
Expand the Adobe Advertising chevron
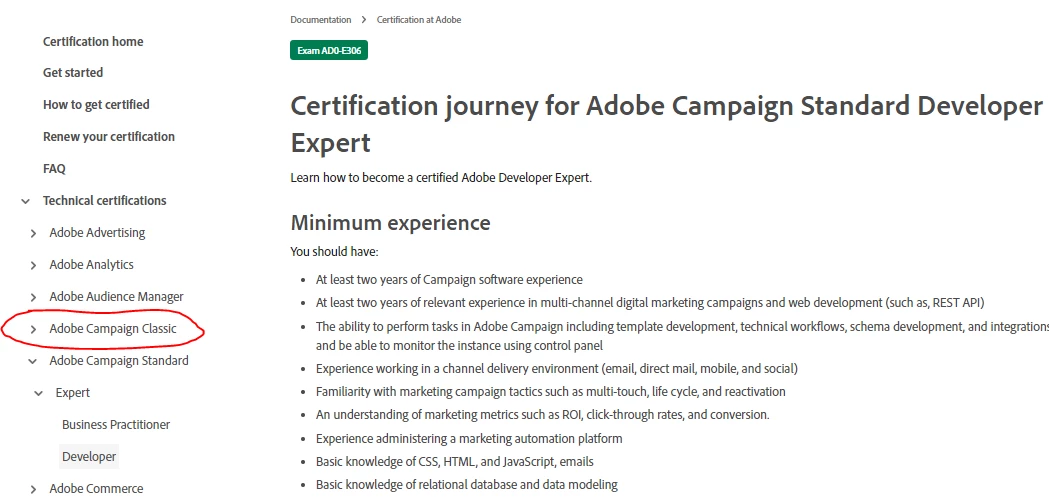tap(33, 234)
